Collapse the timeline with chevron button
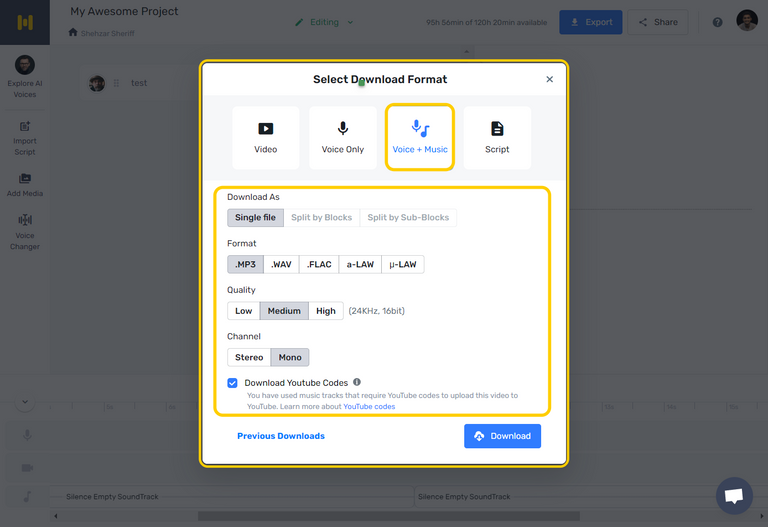Image resolution: width=768 pixels, height=527 pixels. tap(25, 402)
